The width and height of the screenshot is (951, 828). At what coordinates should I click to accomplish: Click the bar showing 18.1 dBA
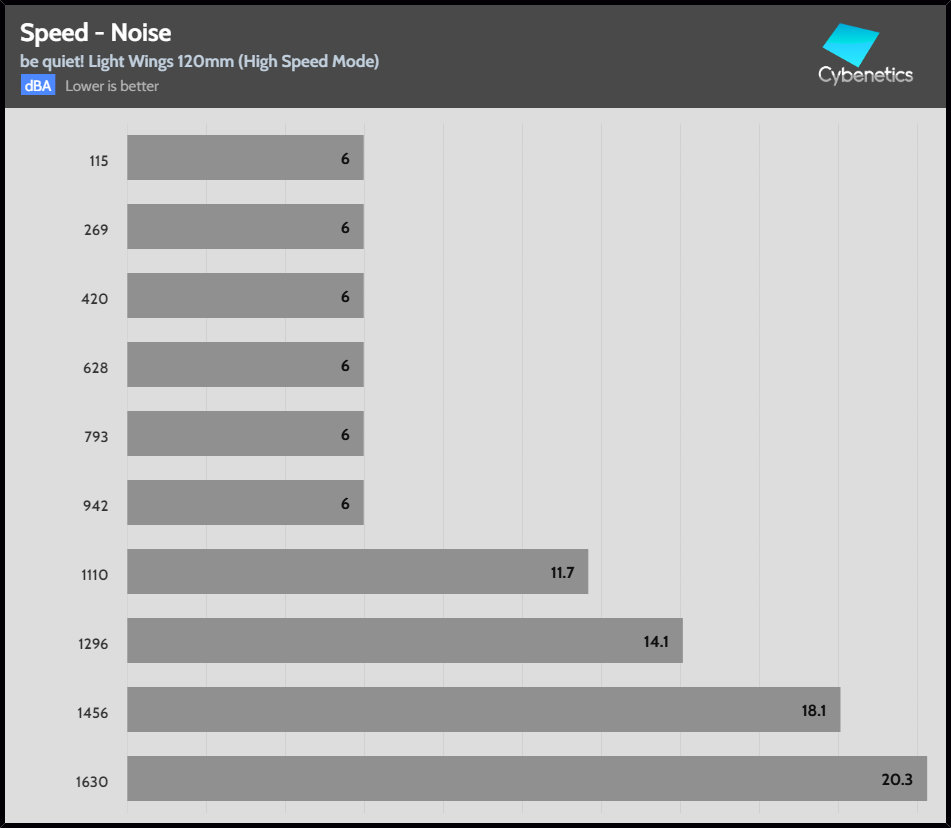point(483,709)
